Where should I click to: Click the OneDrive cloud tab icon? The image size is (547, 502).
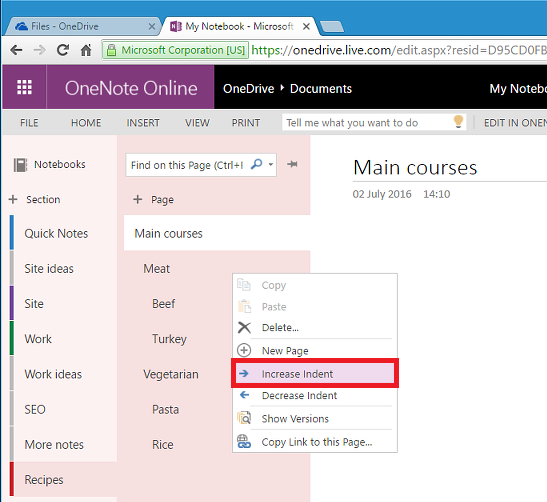pos(22,26)
